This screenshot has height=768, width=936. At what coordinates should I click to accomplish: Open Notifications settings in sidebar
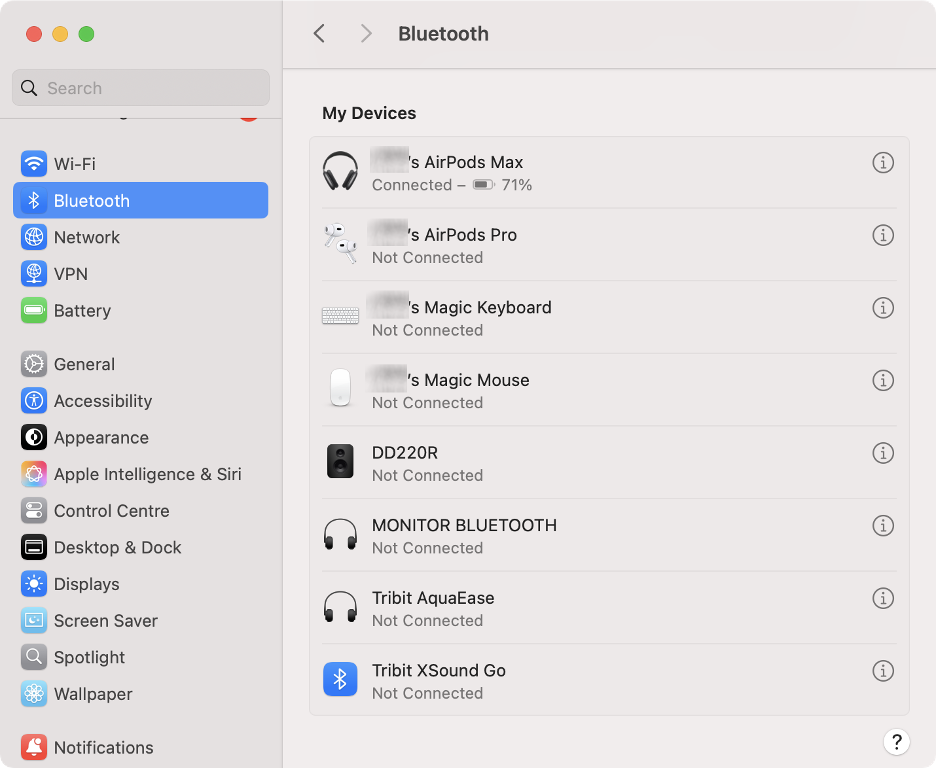[x=140, y=747]
